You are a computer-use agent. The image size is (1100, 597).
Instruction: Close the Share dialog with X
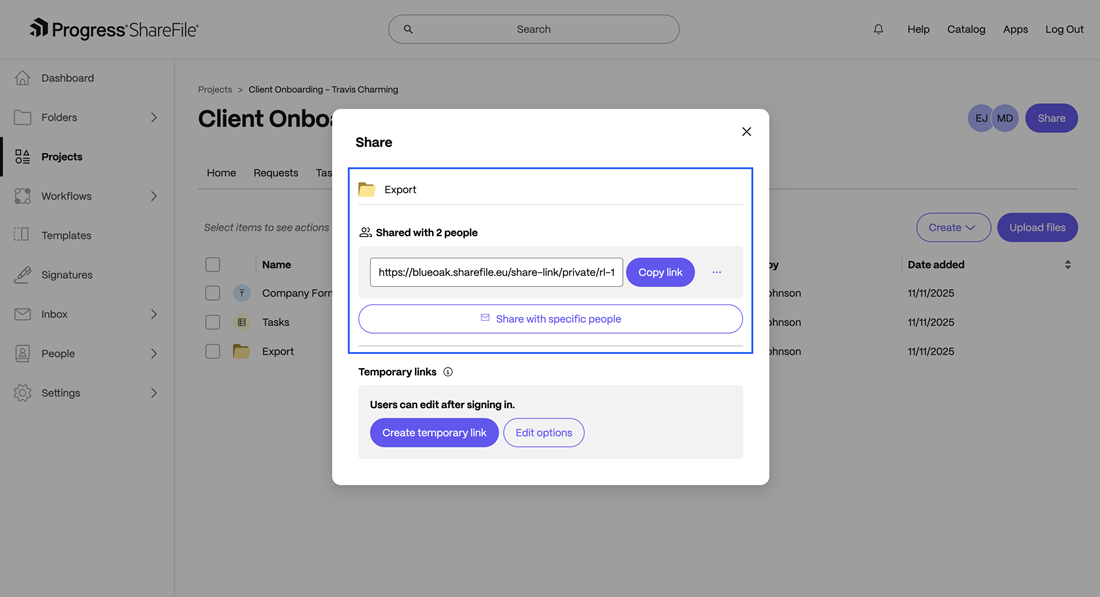pyautogui.click(x=746, y=132)
